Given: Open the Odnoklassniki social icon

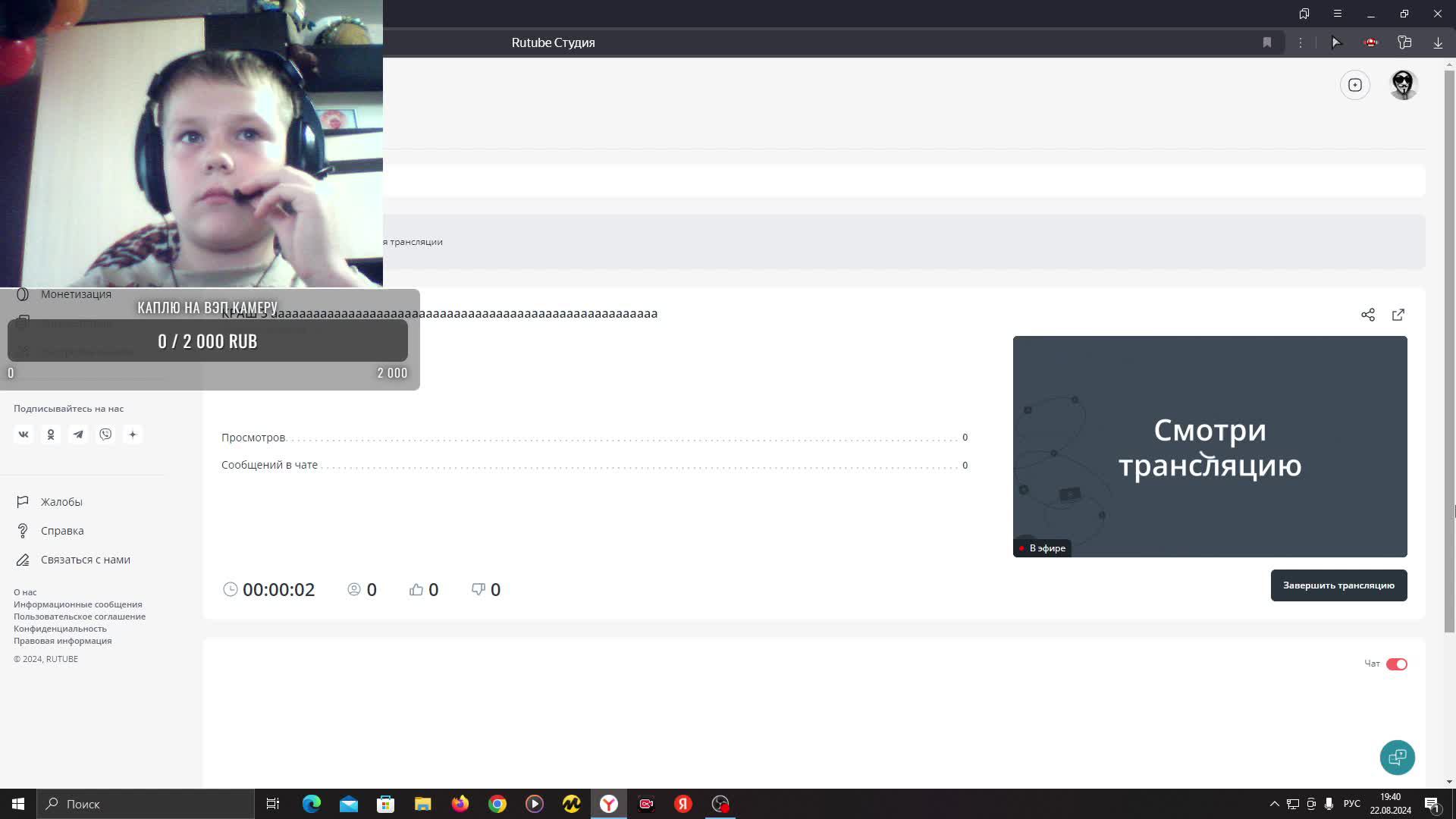Looking at the screenshot, I should 51,435.
